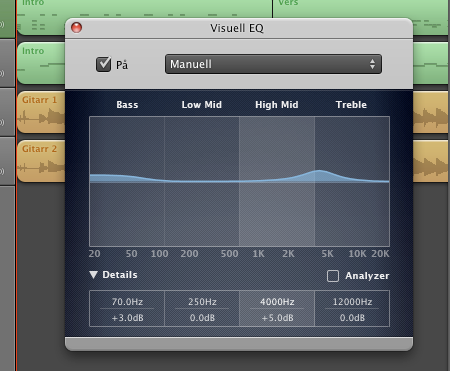Click the EQ curve peak near 4K
The width and height of the screenshot is (450, 371).
[319, 171]
